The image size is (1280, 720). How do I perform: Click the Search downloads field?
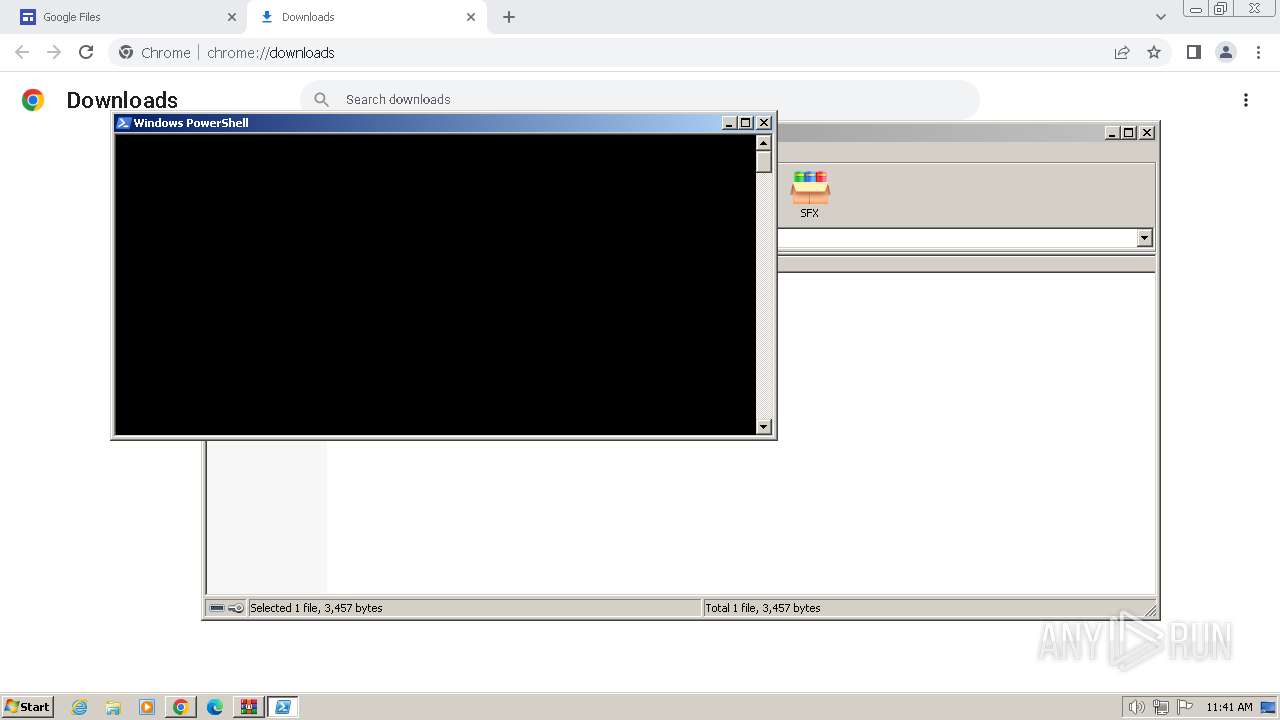tap(640, 99)
